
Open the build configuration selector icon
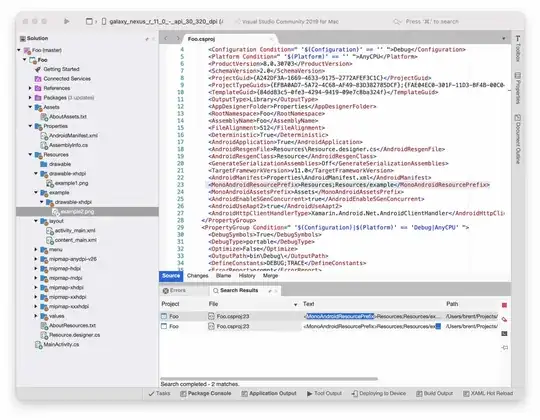(89, 21)
